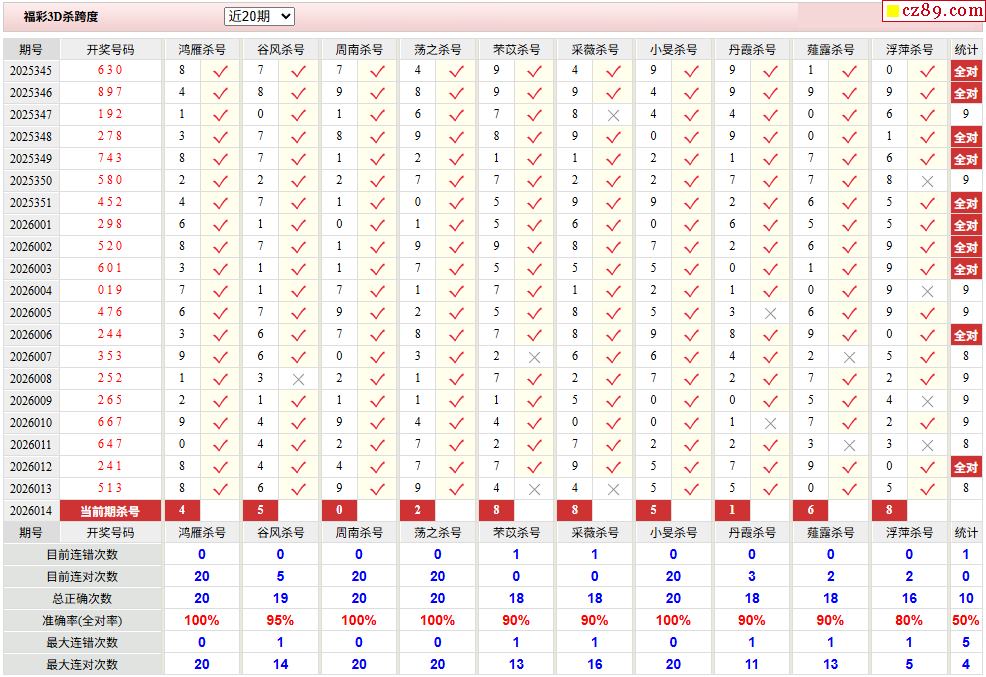Click the top 开奖号码 column header

(x=110, y=49)
